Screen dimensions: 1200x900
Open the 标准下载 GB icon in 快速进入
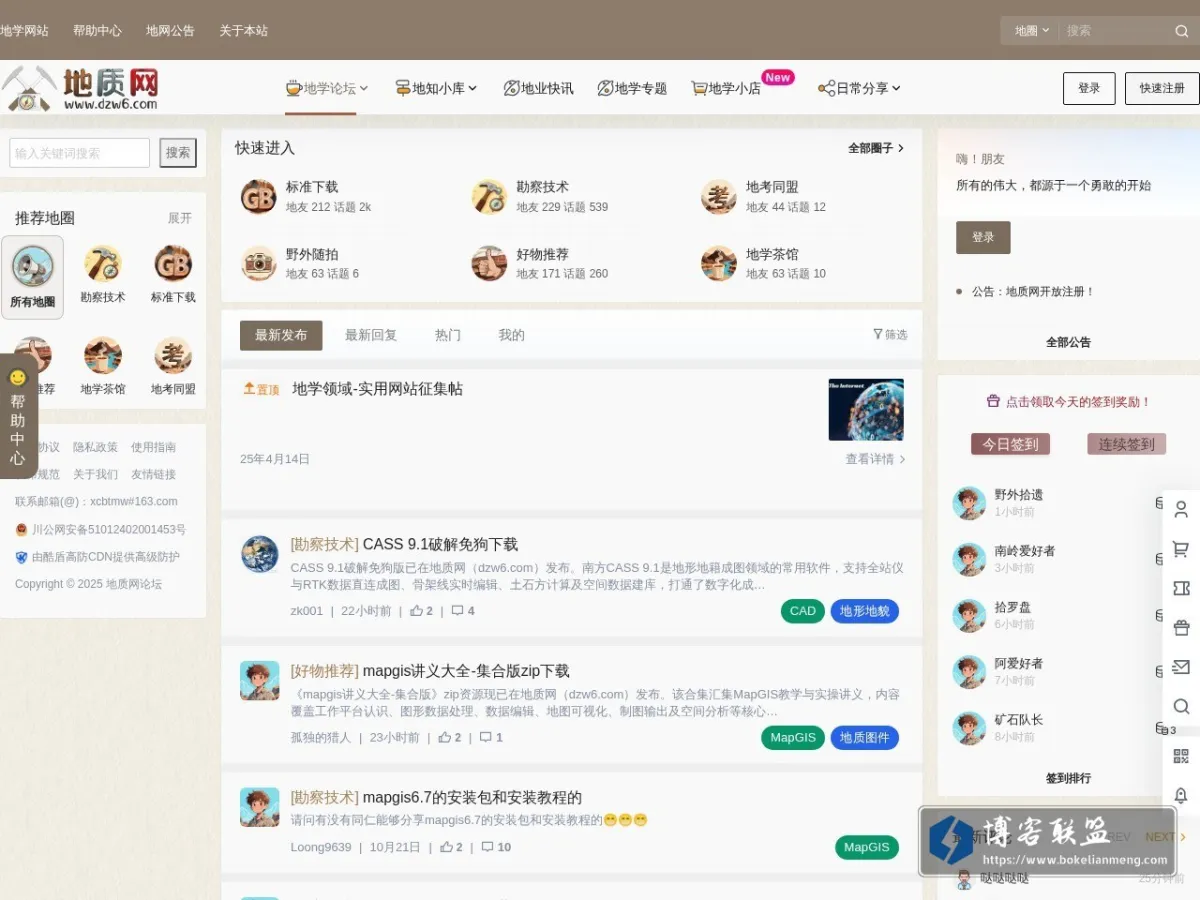258,196
